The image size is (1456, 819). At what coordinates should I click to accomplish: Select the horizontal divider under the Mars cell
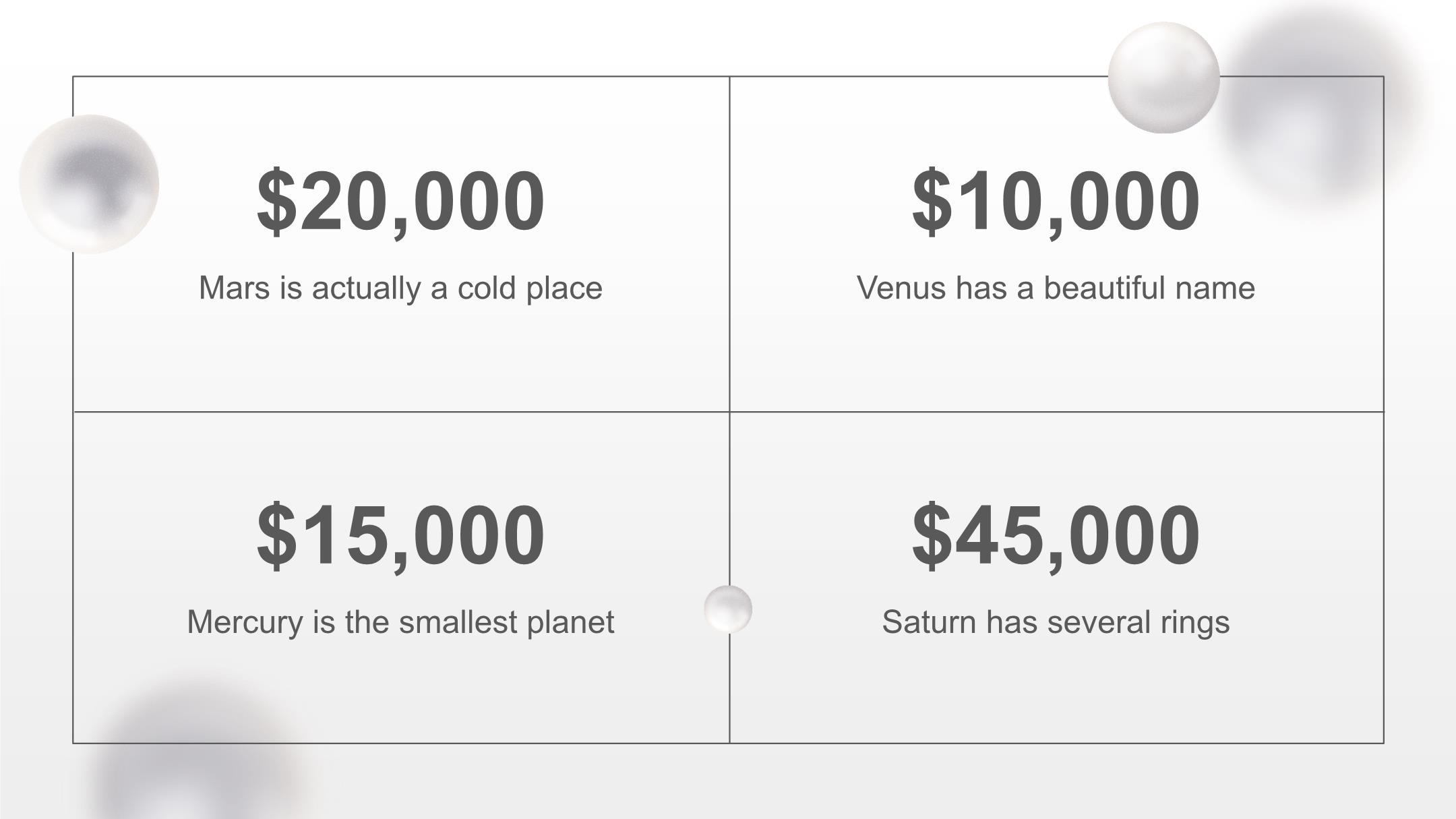click(400, 411)
